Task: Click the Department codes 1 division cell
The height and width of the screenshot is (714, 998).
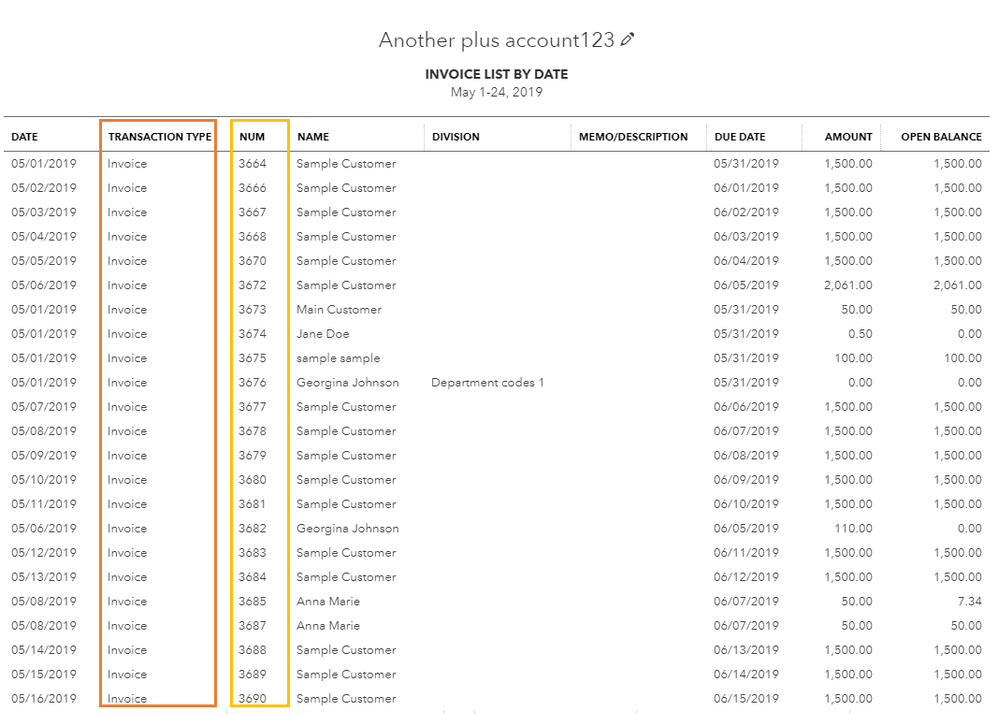Action: [x=488, y=383]
